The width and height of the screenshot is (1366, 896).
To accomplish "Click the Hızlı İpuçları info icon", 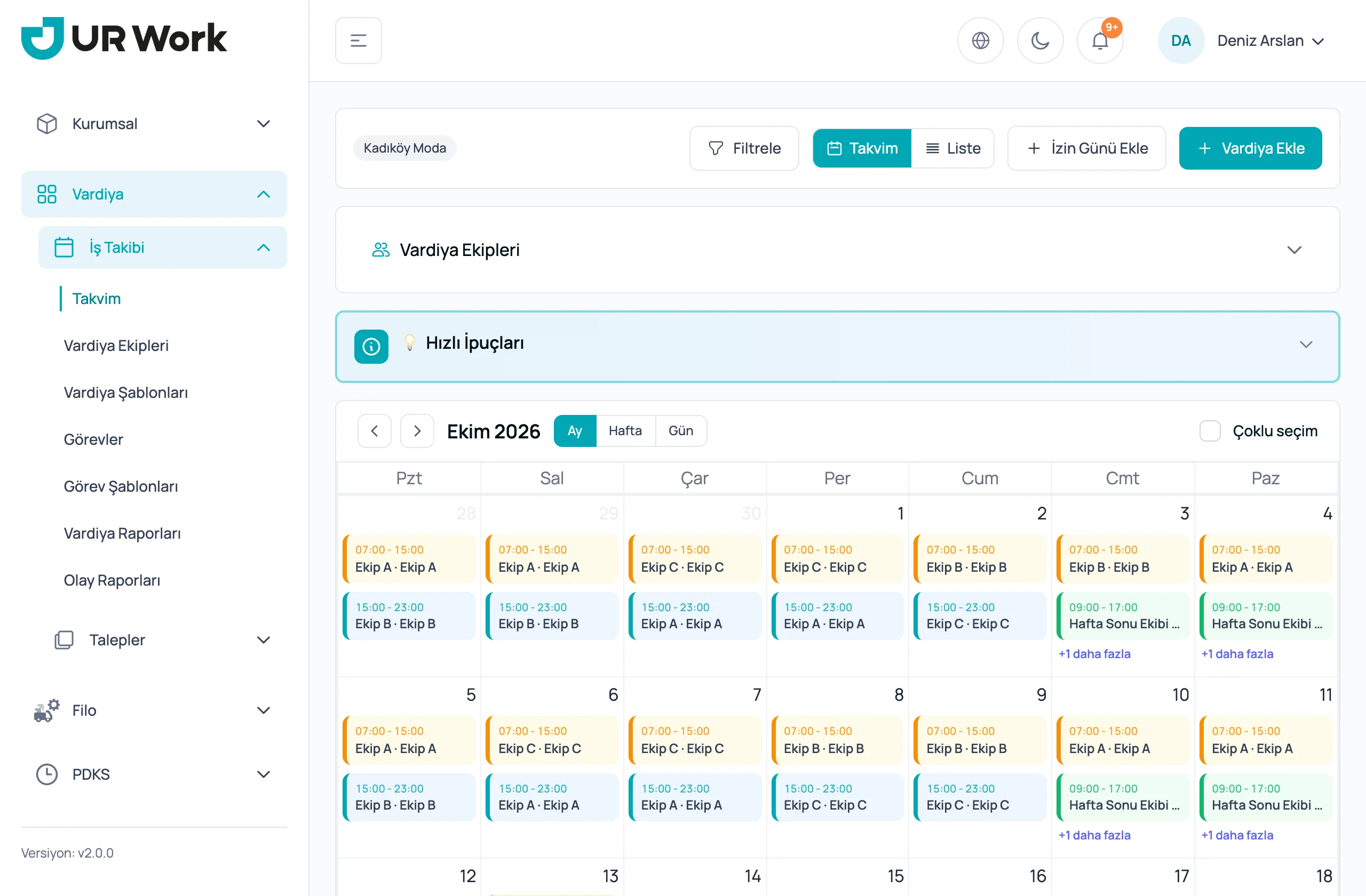I will coord(371,347).
